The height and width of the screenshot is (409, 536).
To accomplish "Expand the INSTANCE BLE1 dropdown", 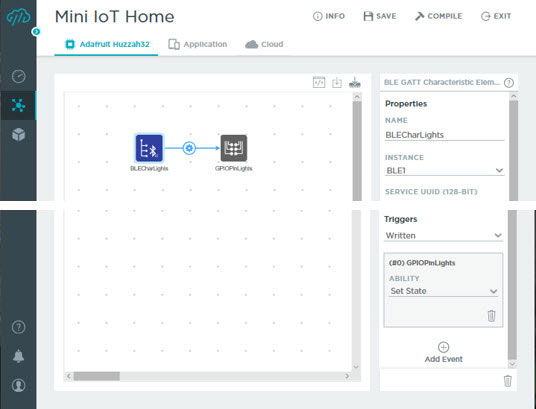I will pyautogui.click(x=444, y=170).
